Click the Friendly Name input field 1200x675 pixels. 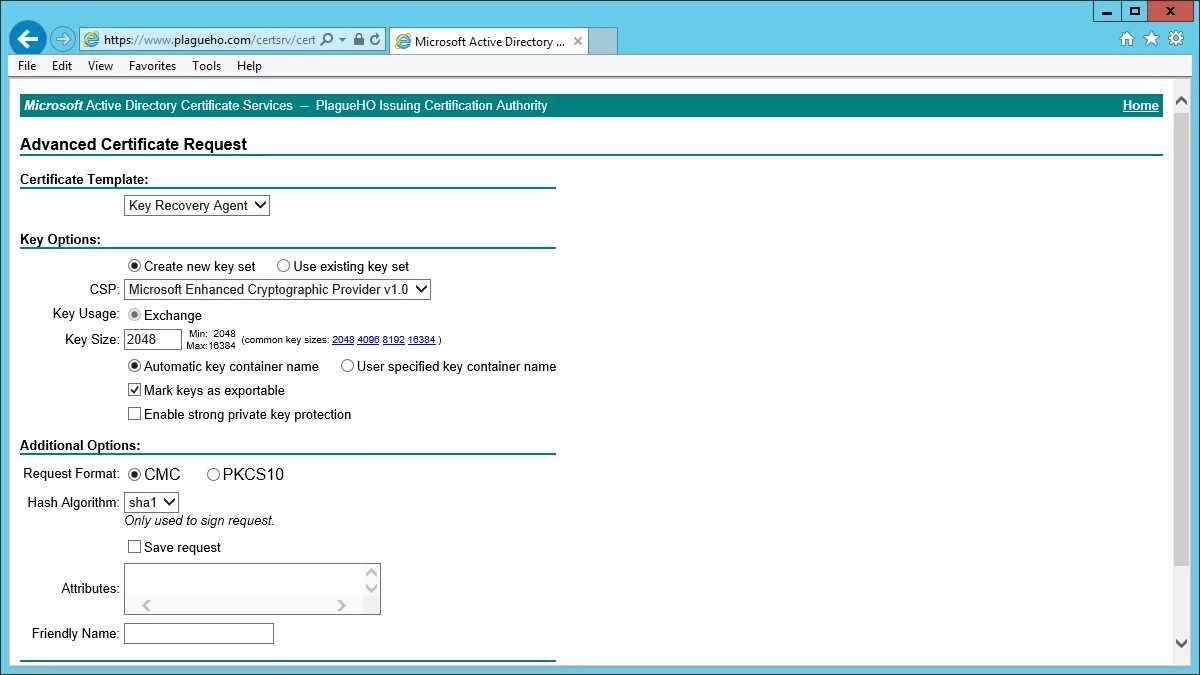[199, 633]
